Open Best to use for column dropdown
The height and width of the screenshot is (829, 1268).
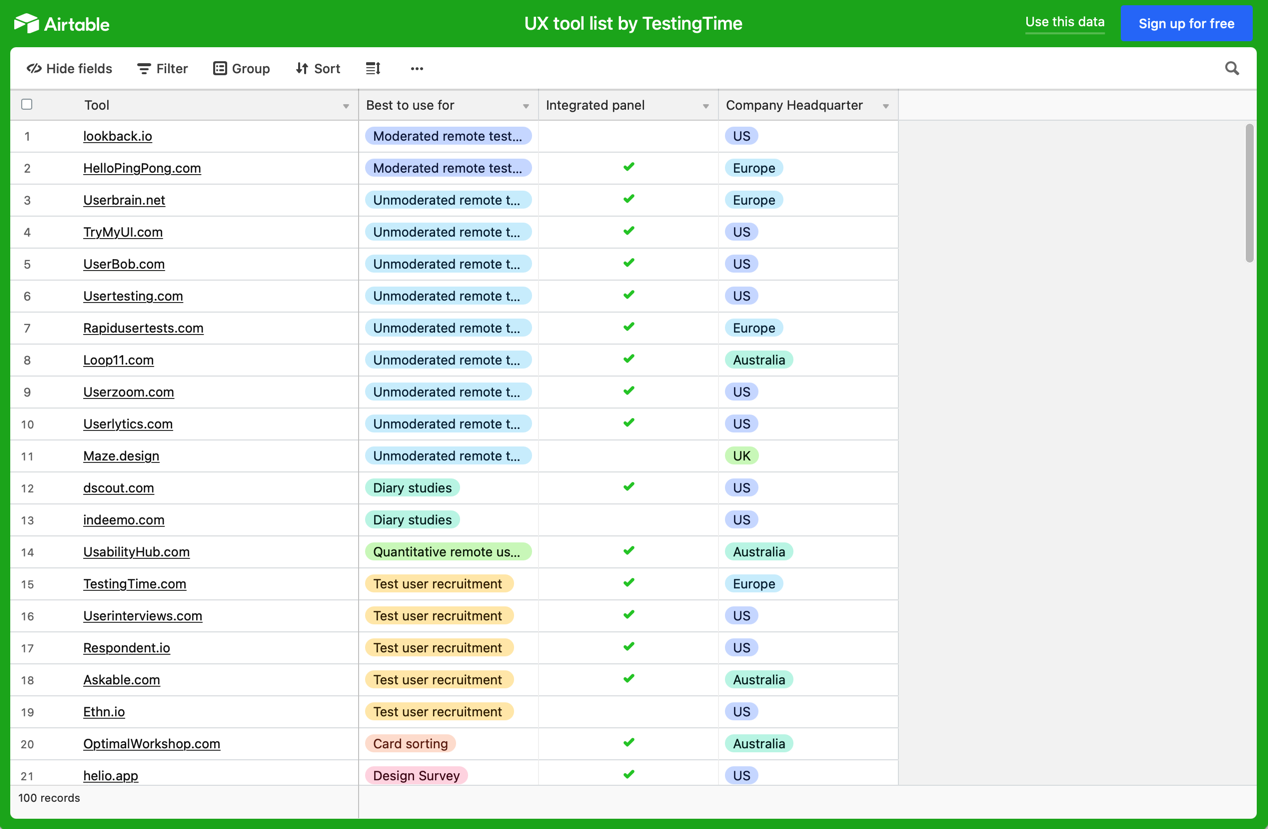[x=526, y=106]
